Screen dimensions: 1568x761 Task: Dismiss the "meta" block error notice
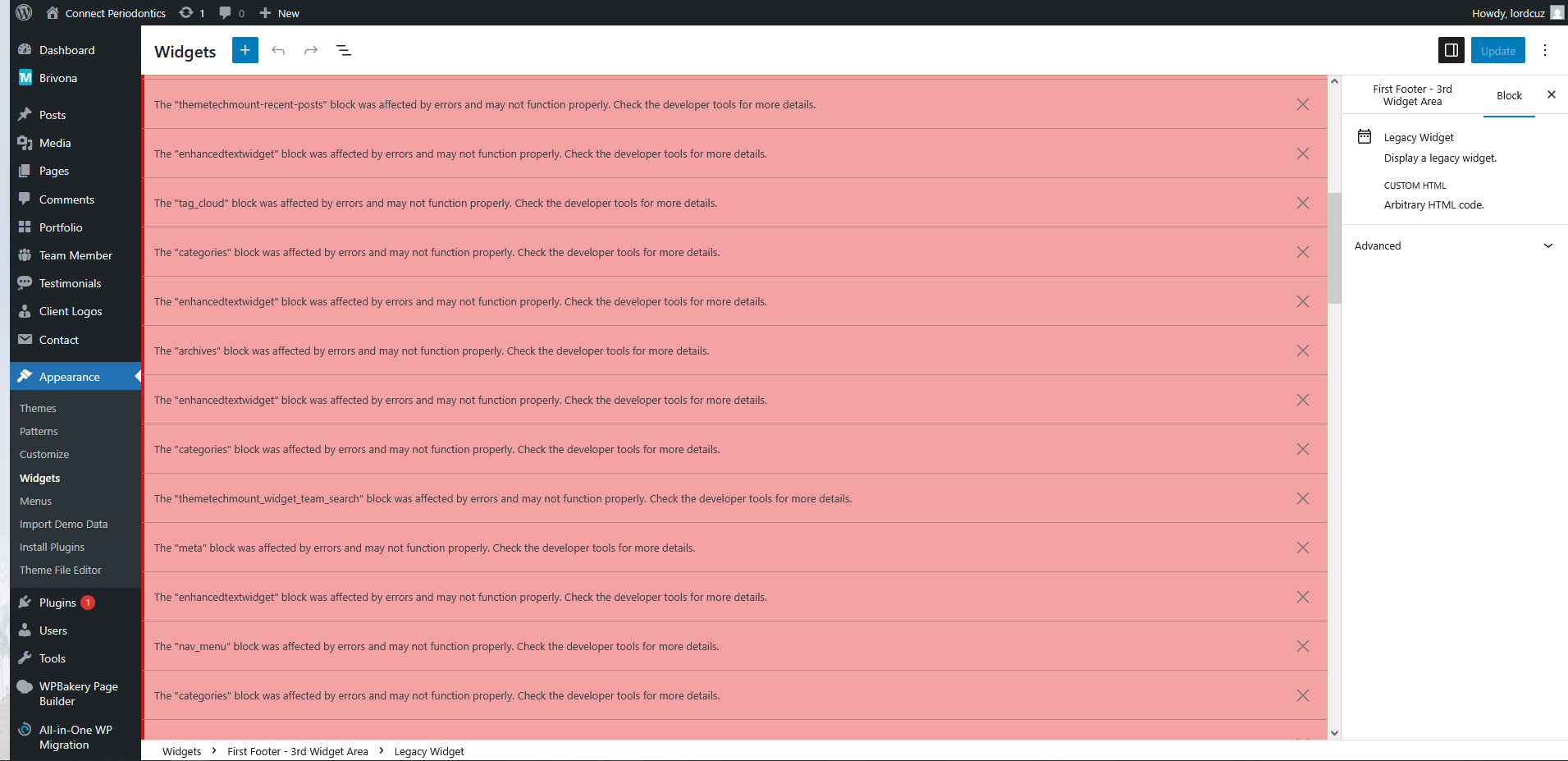1302,548
